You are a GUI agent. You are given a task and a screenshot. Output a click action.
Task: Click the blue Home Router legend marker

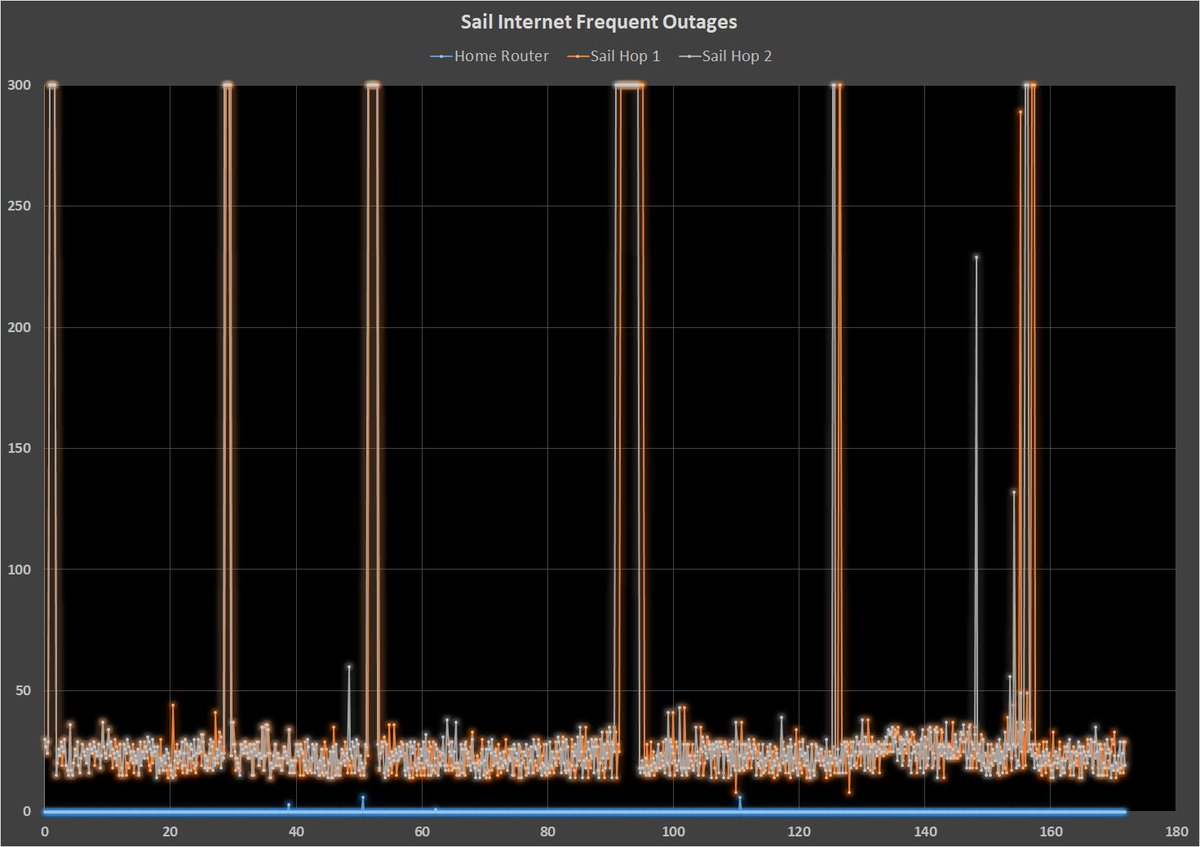[x=440, y=57]
